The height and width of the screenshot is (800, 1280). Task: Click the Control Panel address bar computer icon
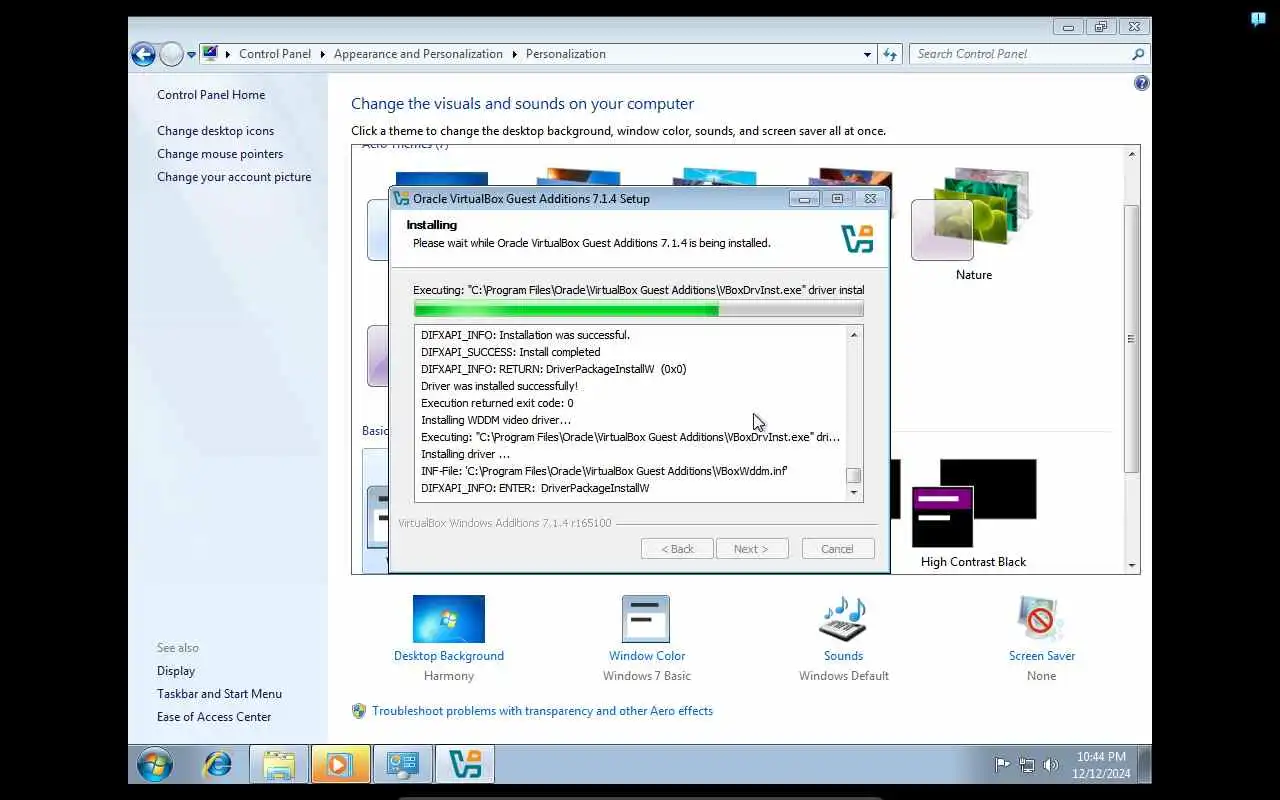click(211, 54)
